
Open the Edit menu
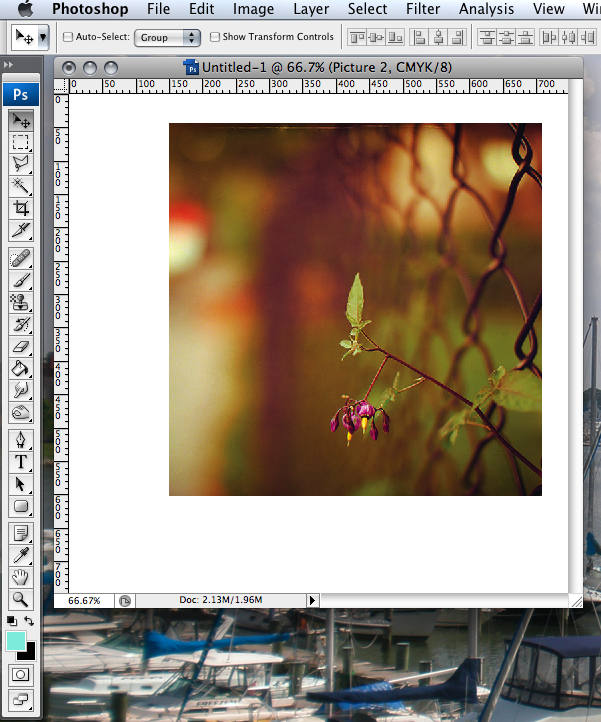[x=202, y=9]
